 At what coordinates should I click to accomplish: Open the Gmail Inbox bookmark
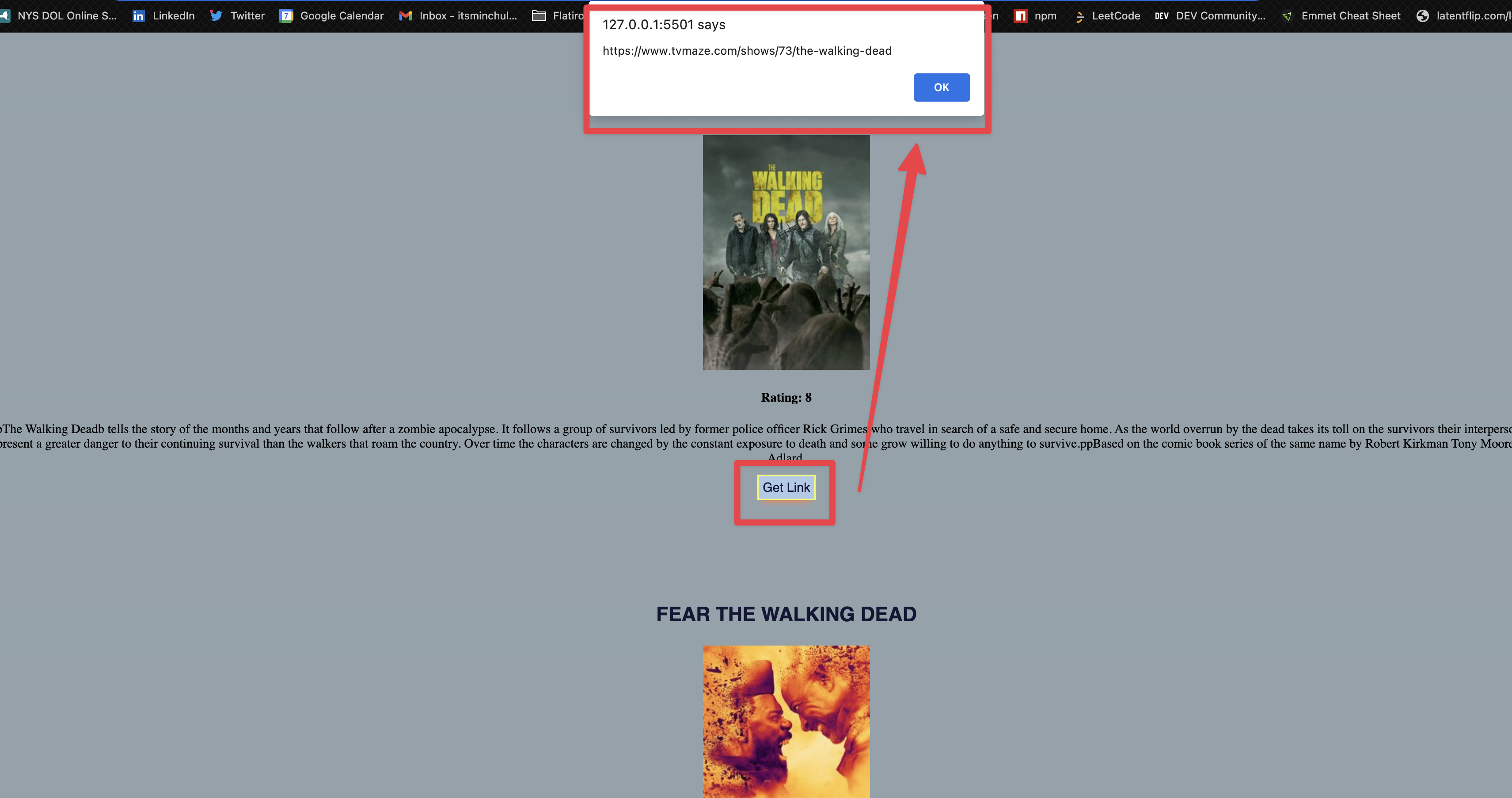458,16
